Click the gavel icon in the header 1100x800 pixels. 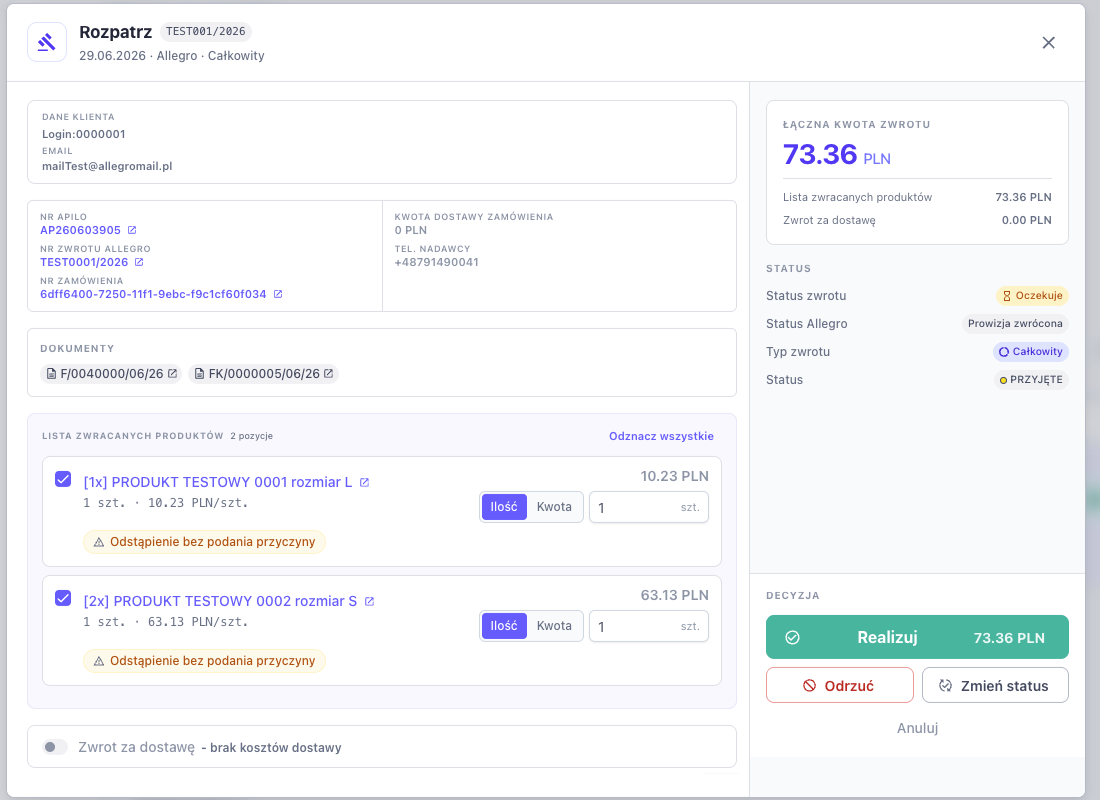(47, 42)
